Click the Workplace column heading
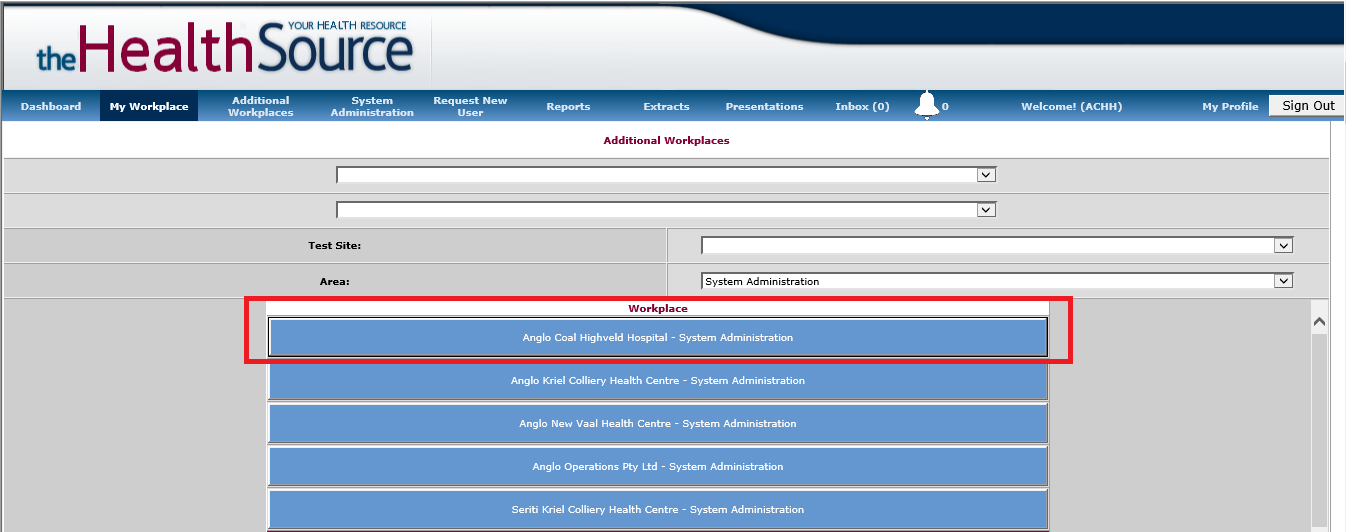 658,309
